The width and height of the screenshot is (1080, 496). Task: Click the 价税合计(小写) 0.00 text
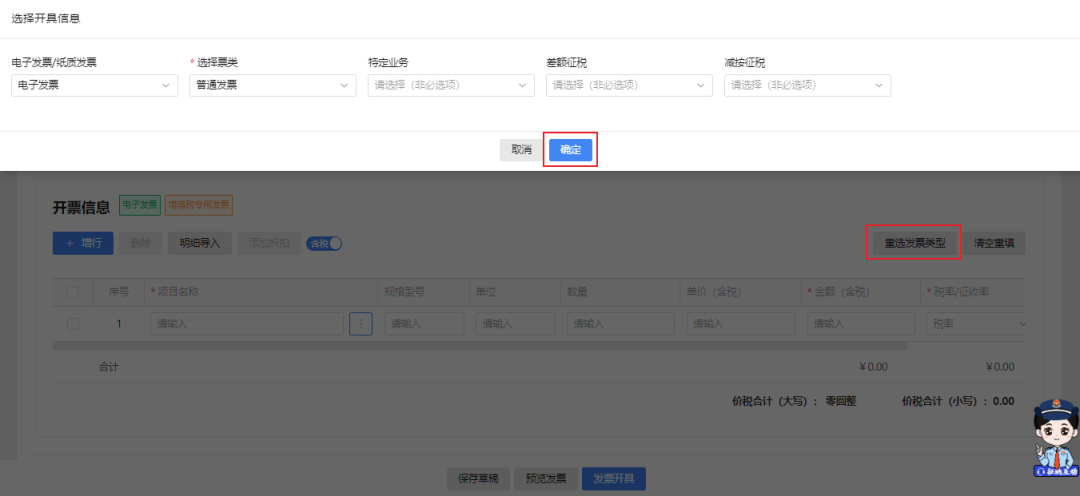pyautogui.click(x=958, y=401)
